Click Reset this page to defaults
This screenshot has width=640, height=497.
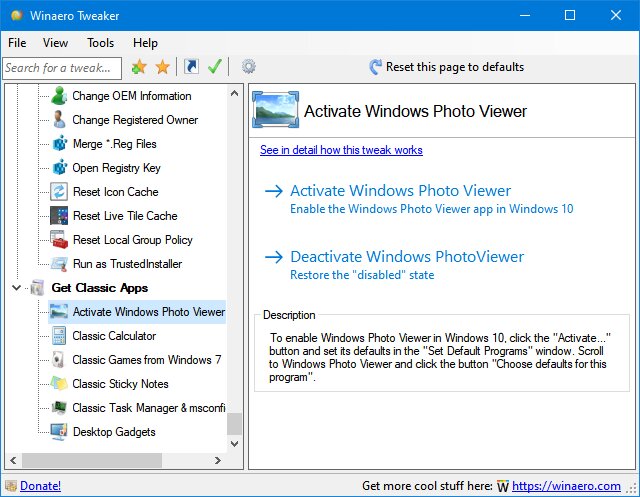coord(455,67)
